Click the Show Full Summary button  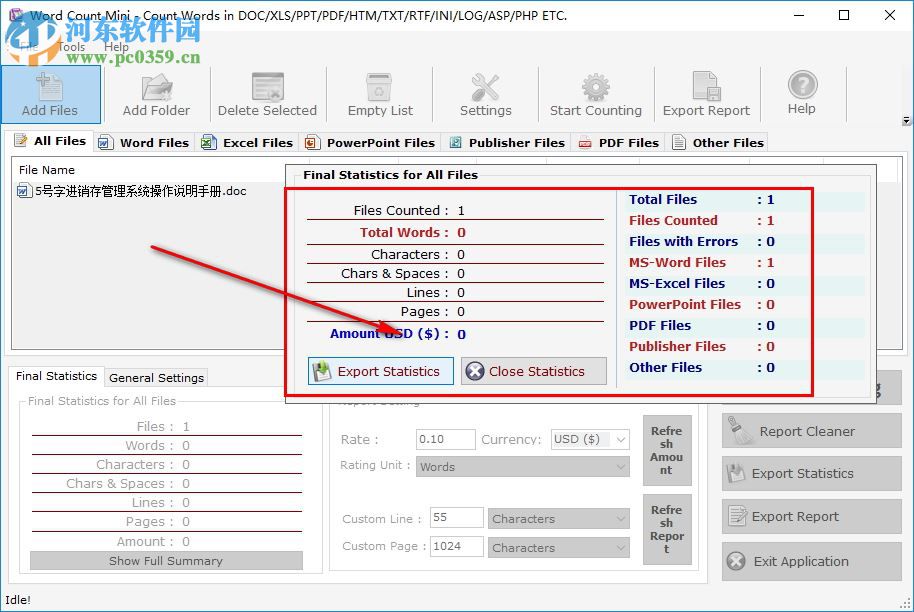166,561
